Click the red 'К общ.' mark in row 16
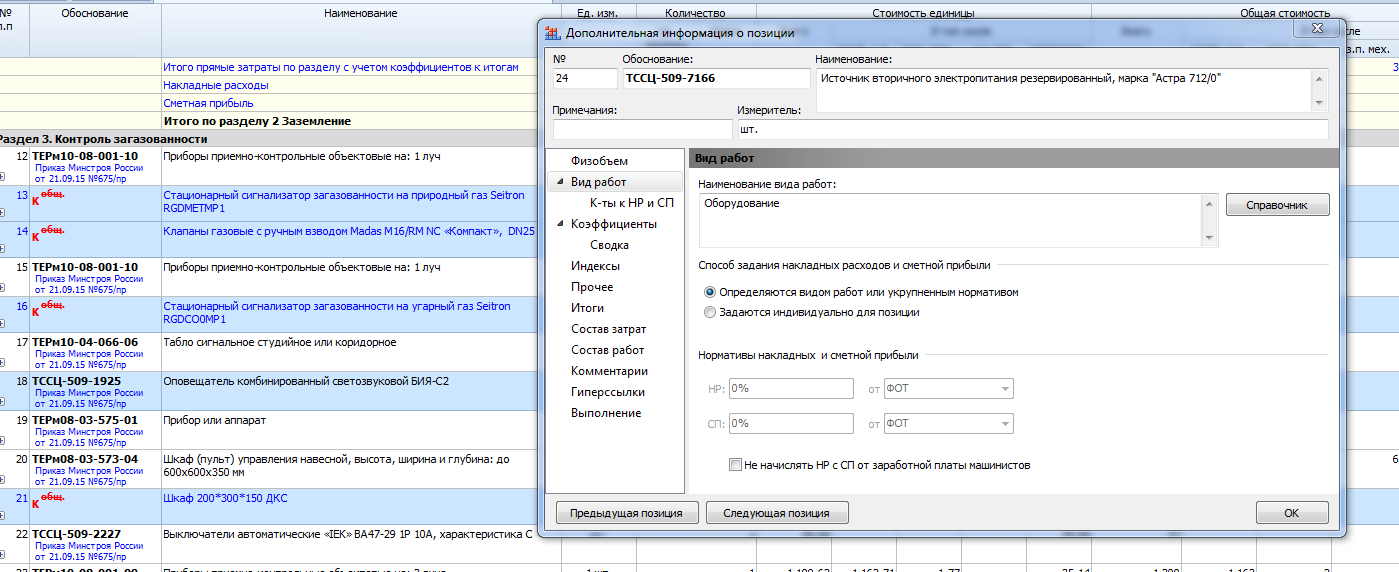Viewport: 1399px width, 572px height. click(48, 310)
